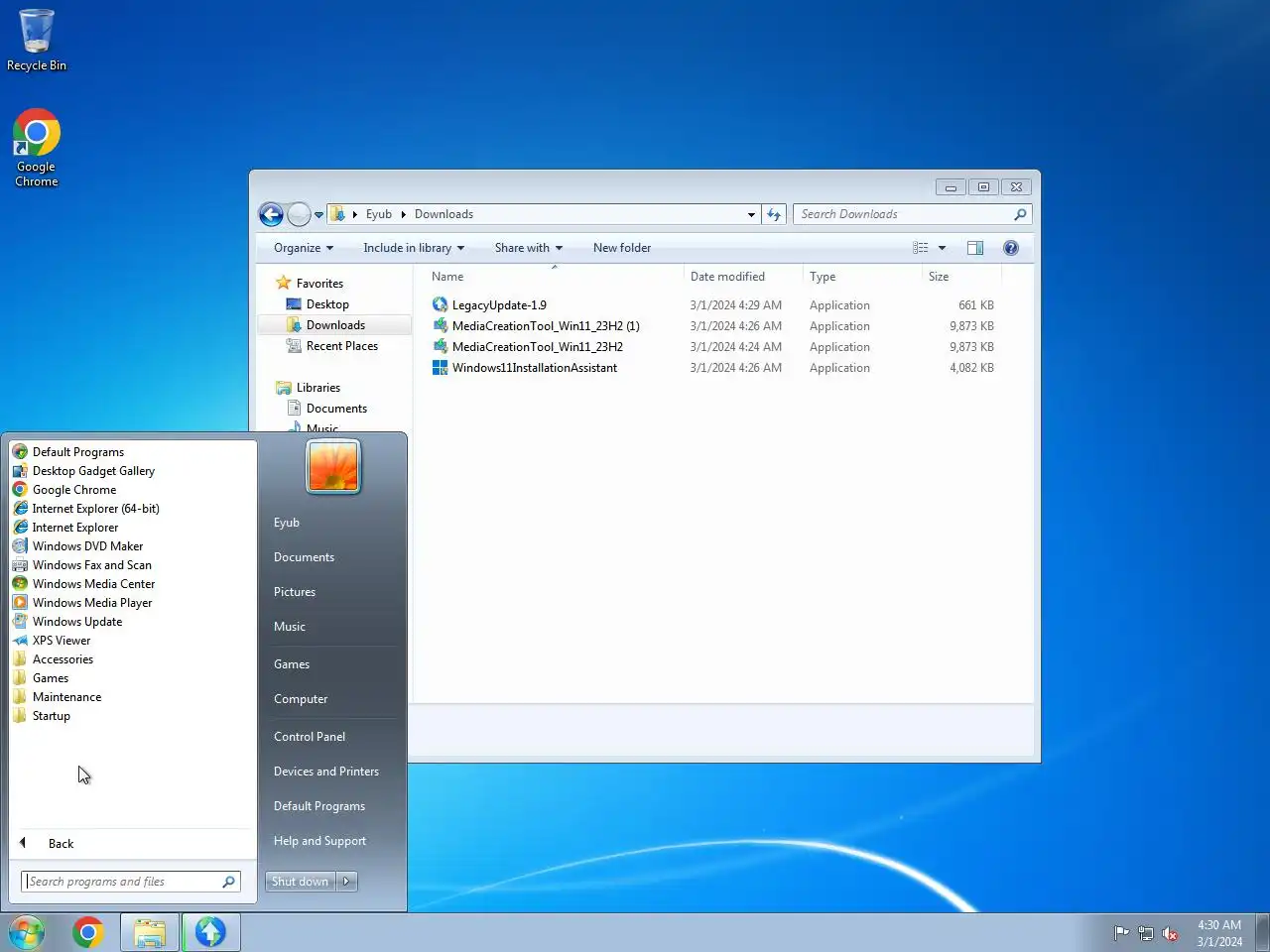Open Google Chrome desktop shortcut
Image resolution: width=1270 pixels, height=952 pixels.
(x=37, y=147)
